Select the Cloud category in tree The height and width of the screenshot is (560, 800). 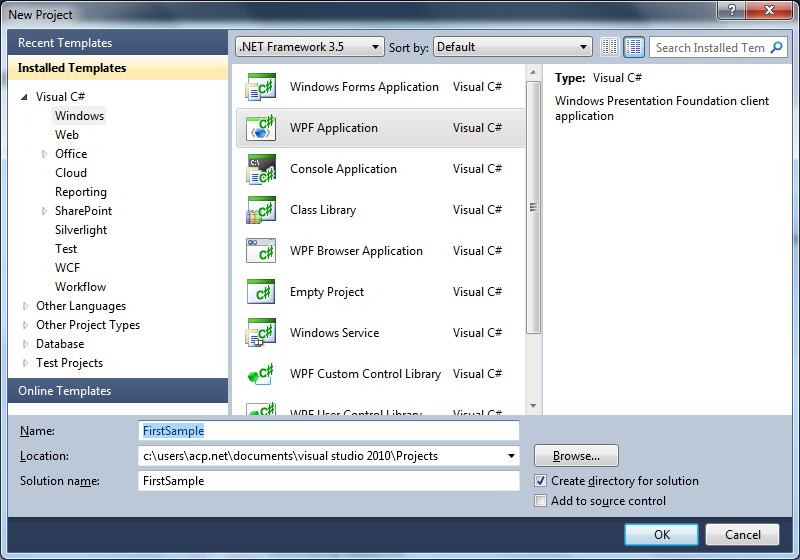pyautogui.click(x=71, y=173)
